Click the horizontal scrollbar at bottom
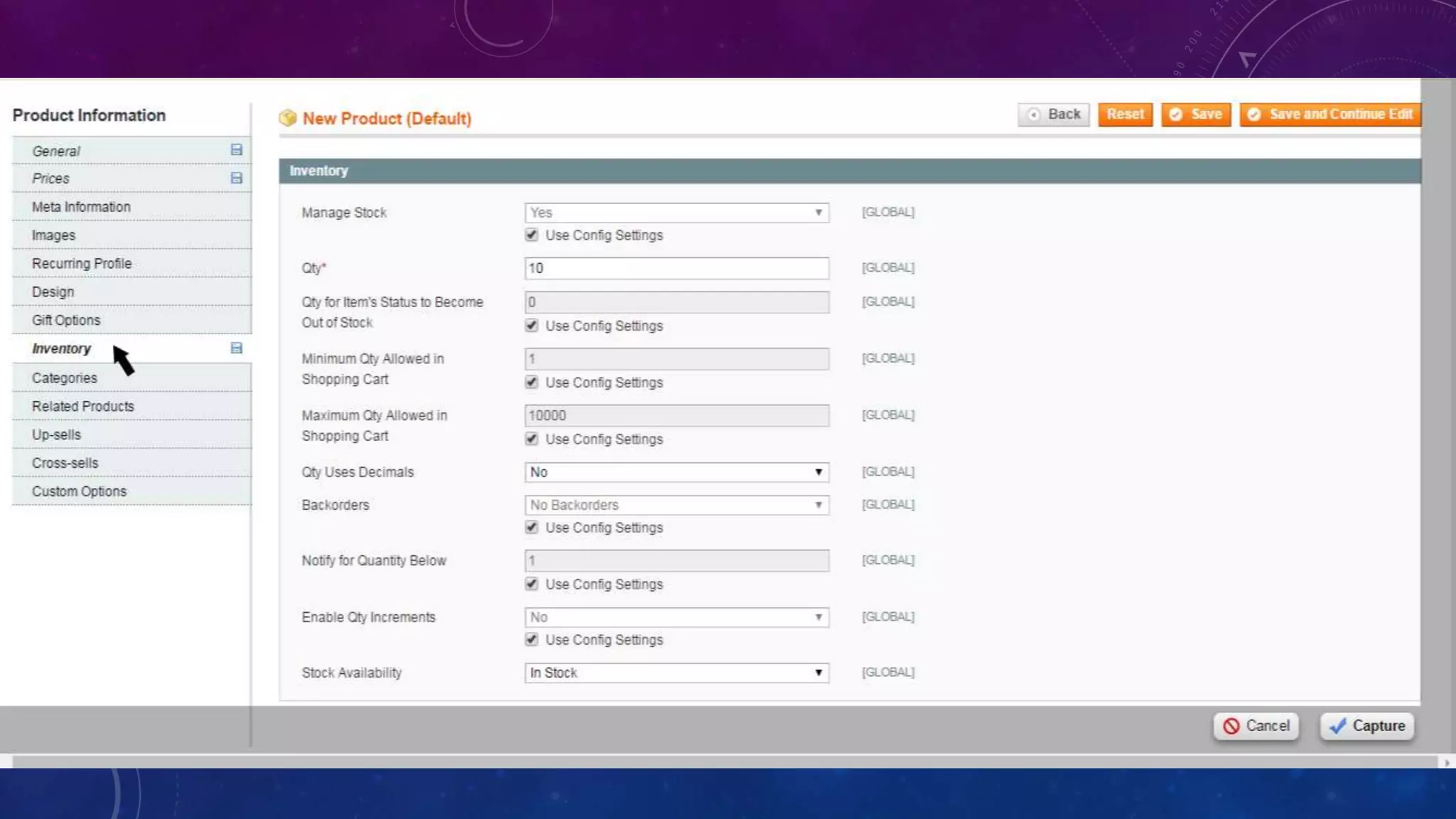 pos(725,762)
